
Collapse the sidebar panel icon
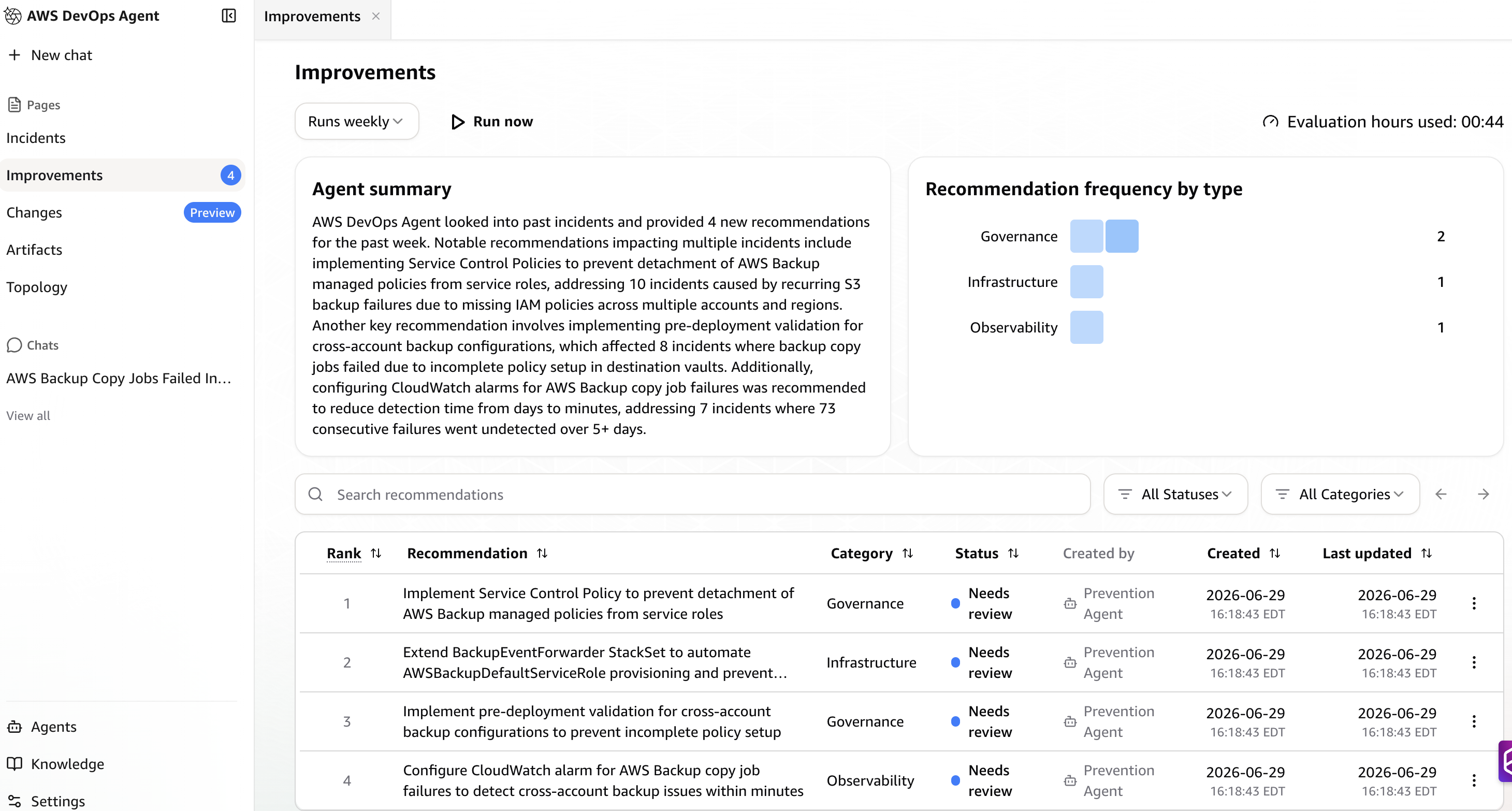click(x=229, y=16)
